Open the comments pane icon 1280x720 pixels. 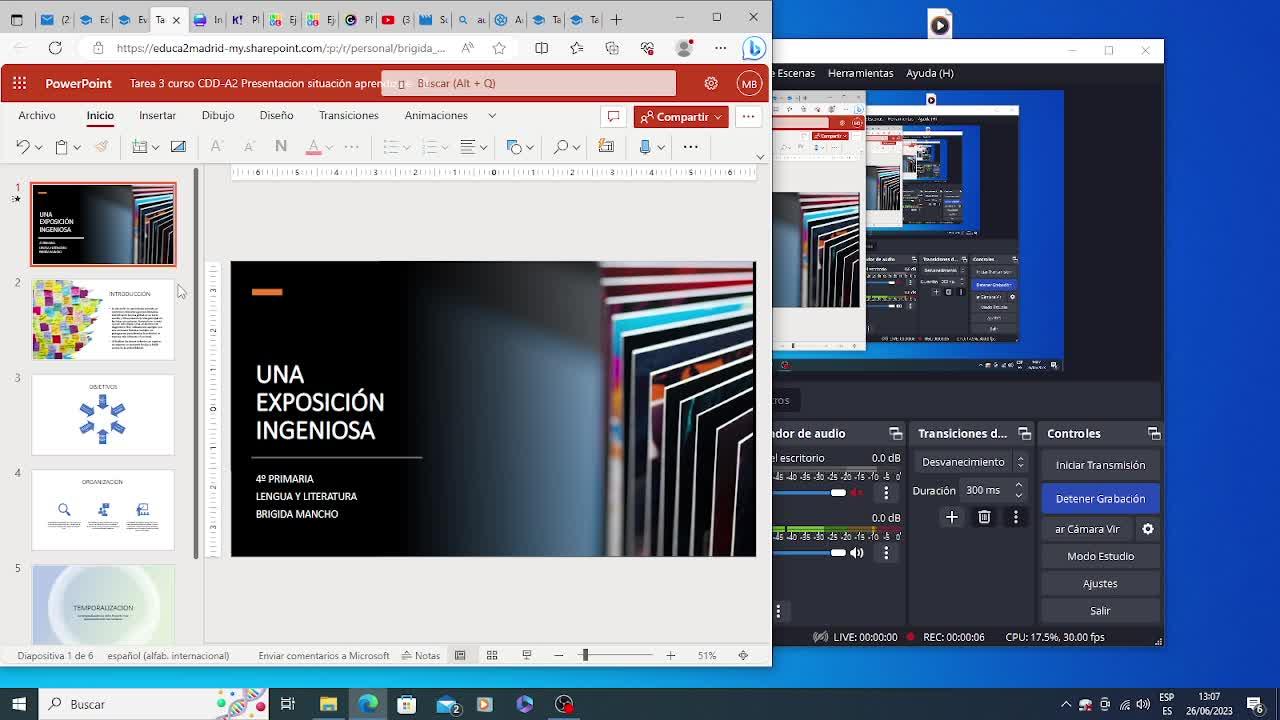point(613,117)
